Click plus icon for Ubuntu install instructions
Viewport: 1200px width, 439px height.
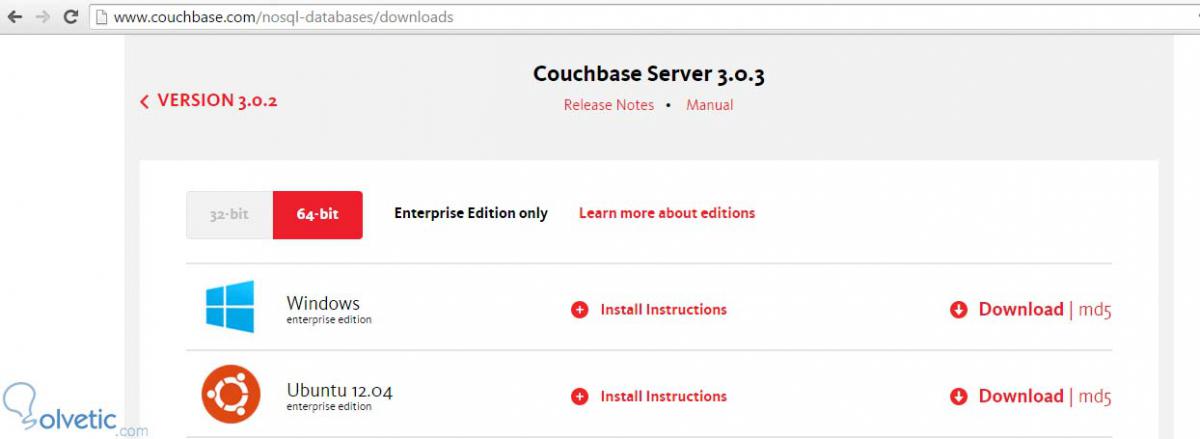coord(580,397)
